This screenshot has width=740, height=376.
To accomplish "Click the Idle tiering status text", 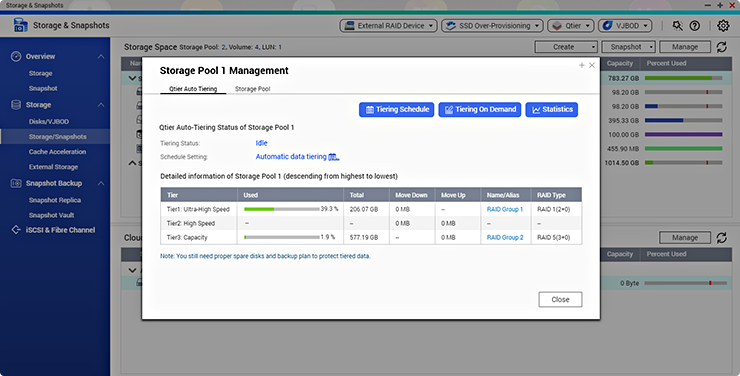I will point(261,143).
